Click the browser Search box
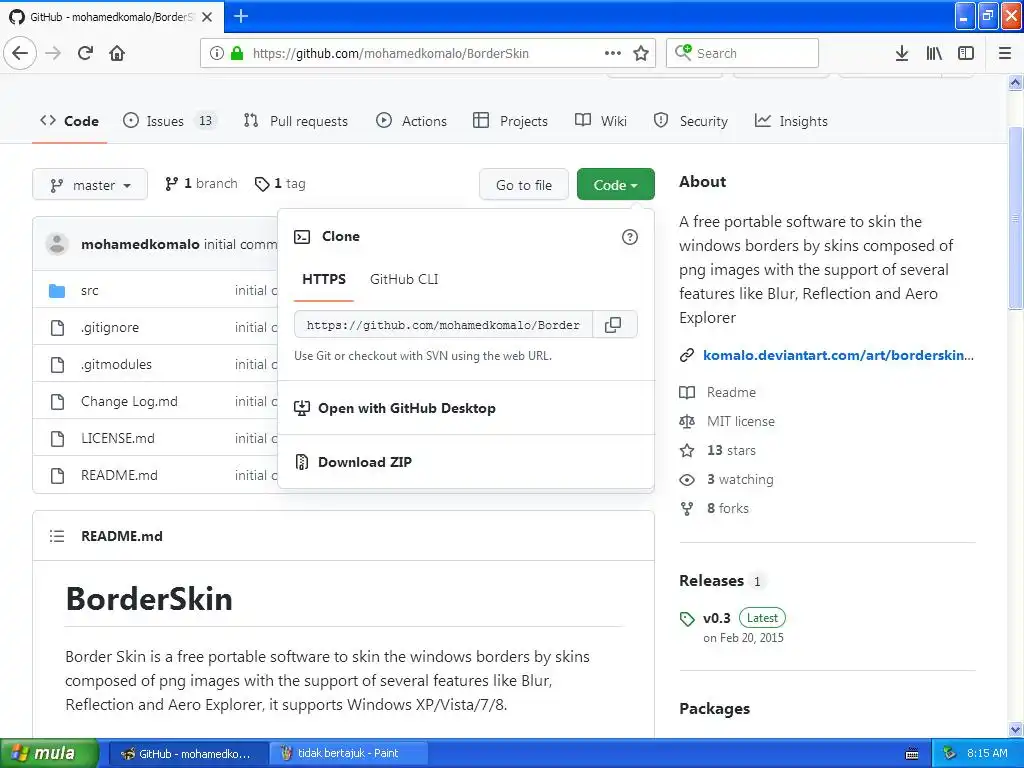The height and width of the screenshot is (768, 1024). pos(742,53)
